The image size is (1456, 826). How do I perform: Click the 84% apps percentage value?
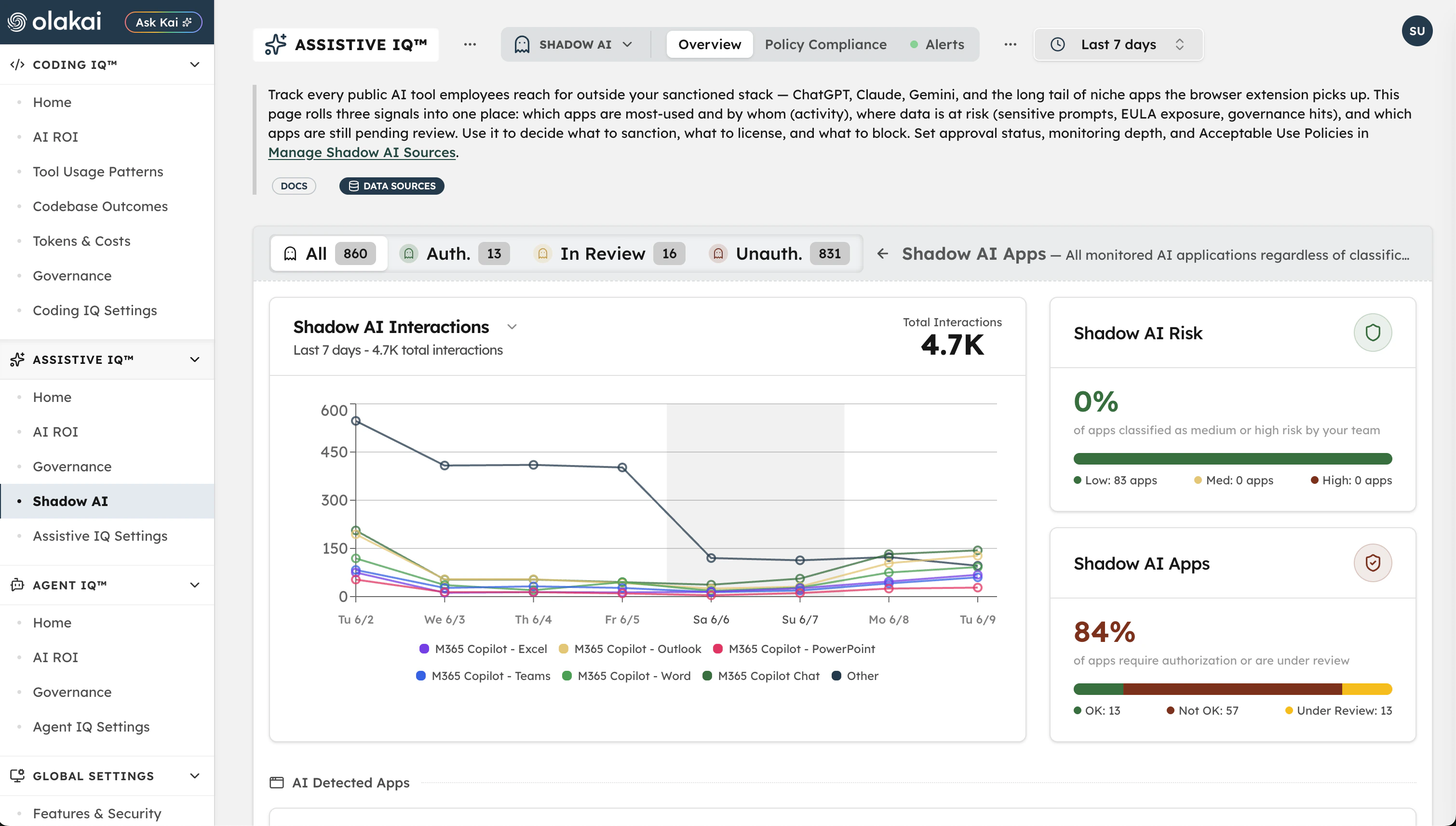click(1104, 631)
